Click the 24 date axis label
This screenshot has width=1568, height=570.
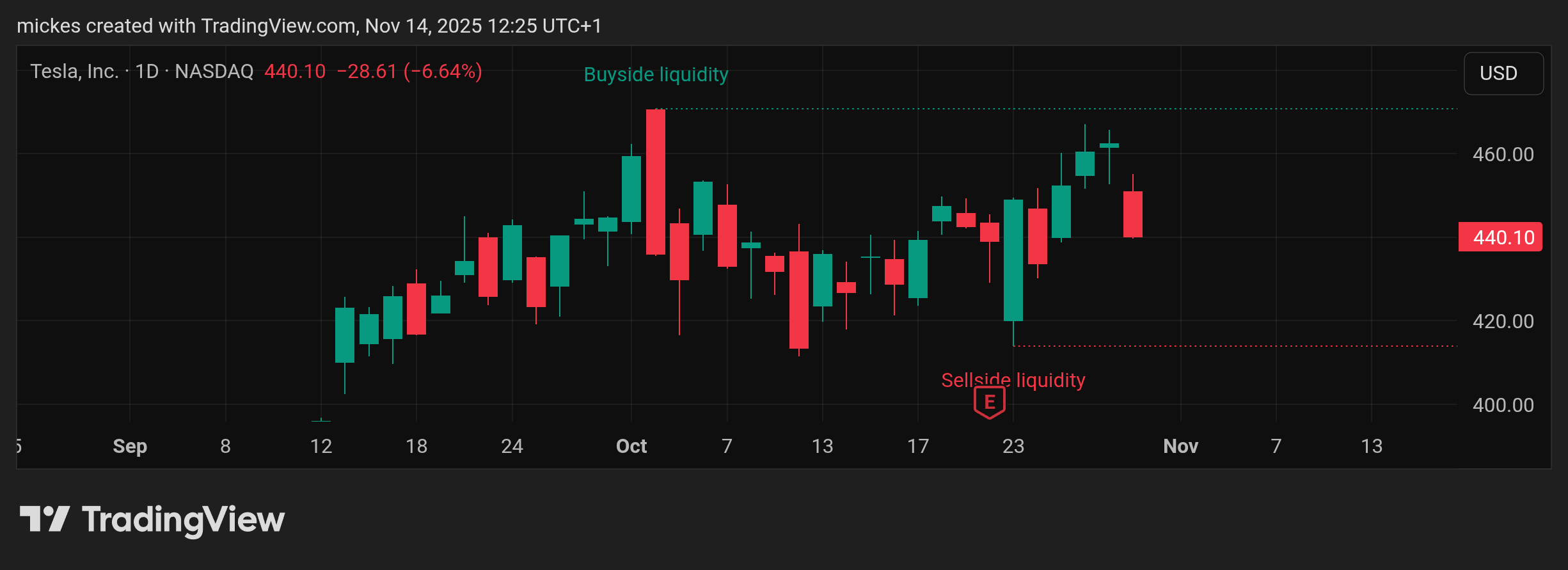point(512,446)
